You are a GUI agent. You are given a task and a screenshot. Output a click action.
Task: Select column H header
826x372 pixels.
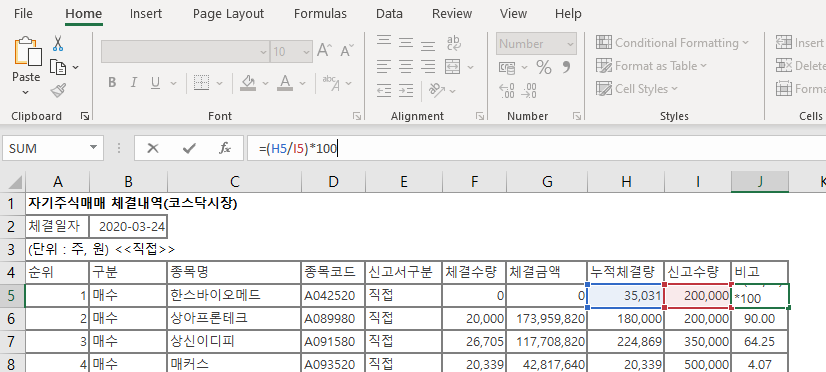click(x=626, y=182)
